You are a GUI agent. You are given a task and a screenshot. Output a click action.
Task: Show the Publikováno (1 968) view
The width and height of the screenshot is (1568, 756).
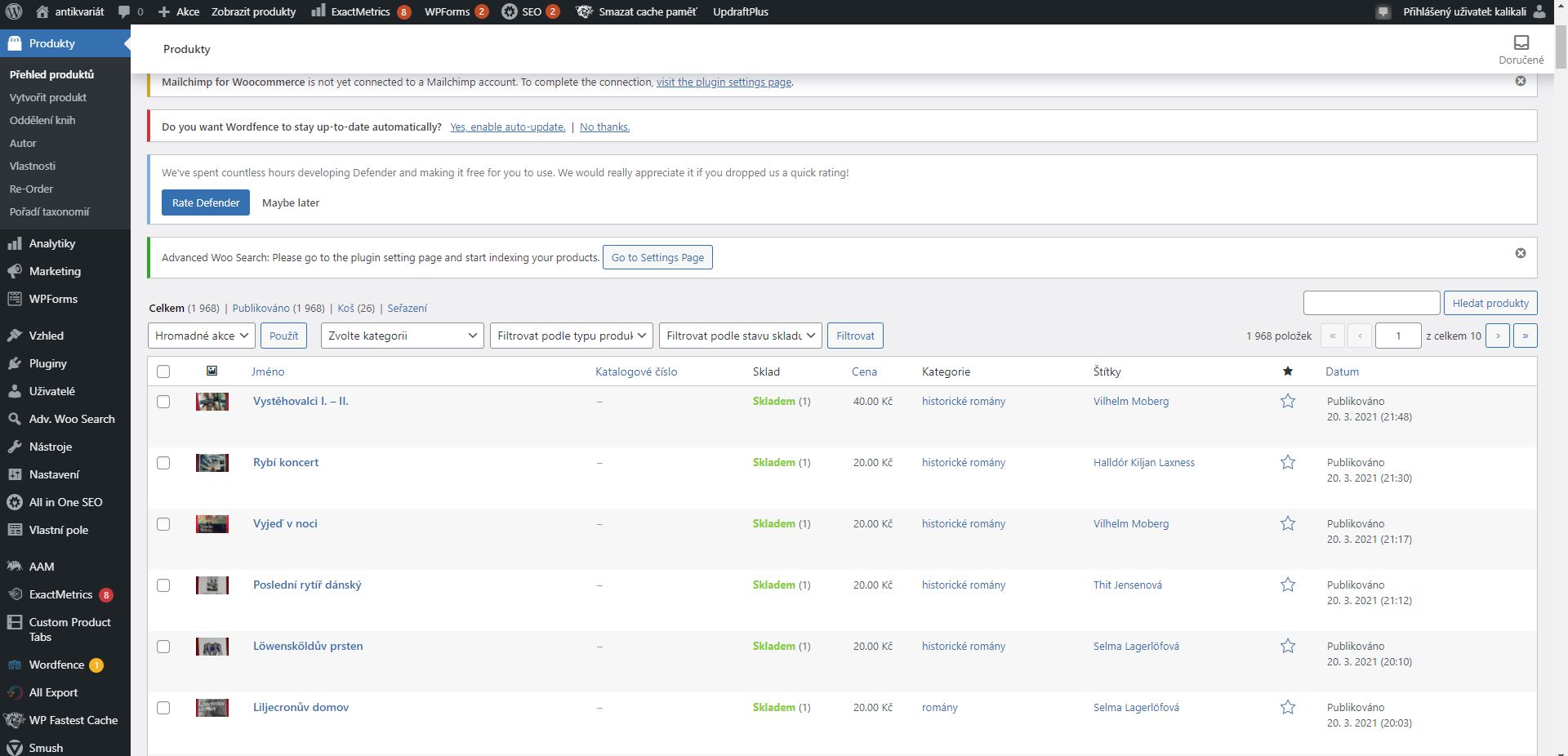pyautogui.click(x=278, y=308)
